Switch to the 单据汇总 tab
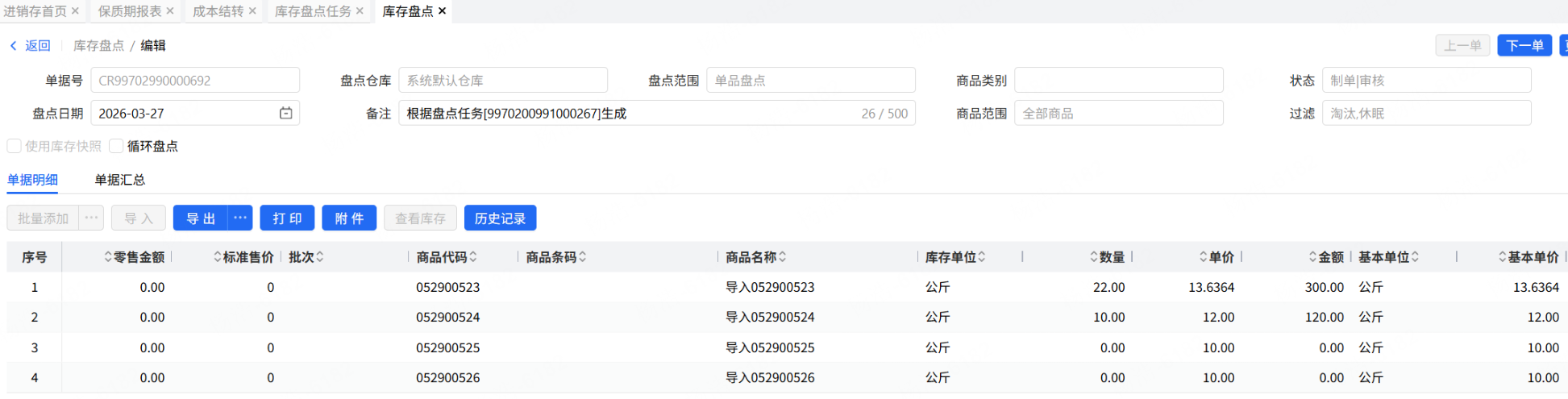The image size is (1568, 399). (120, 180)
